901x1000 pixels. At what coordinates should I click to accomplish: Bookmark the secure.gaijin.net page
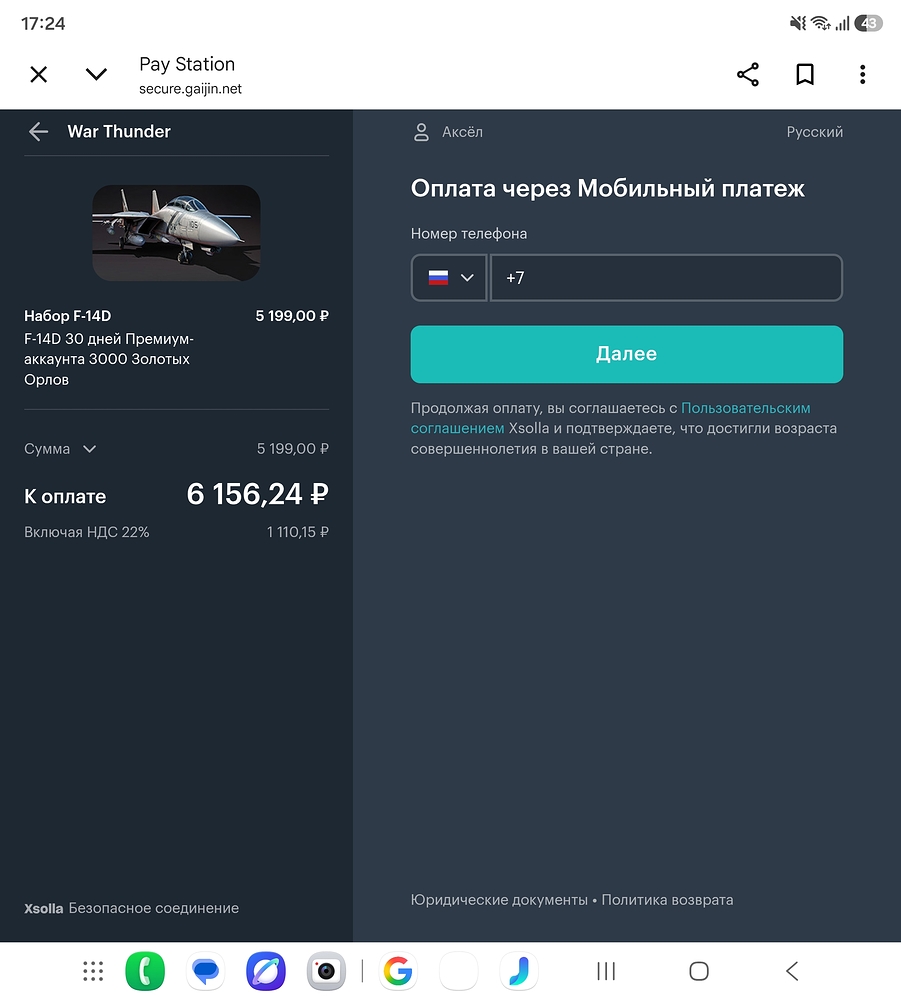point(805,75)
